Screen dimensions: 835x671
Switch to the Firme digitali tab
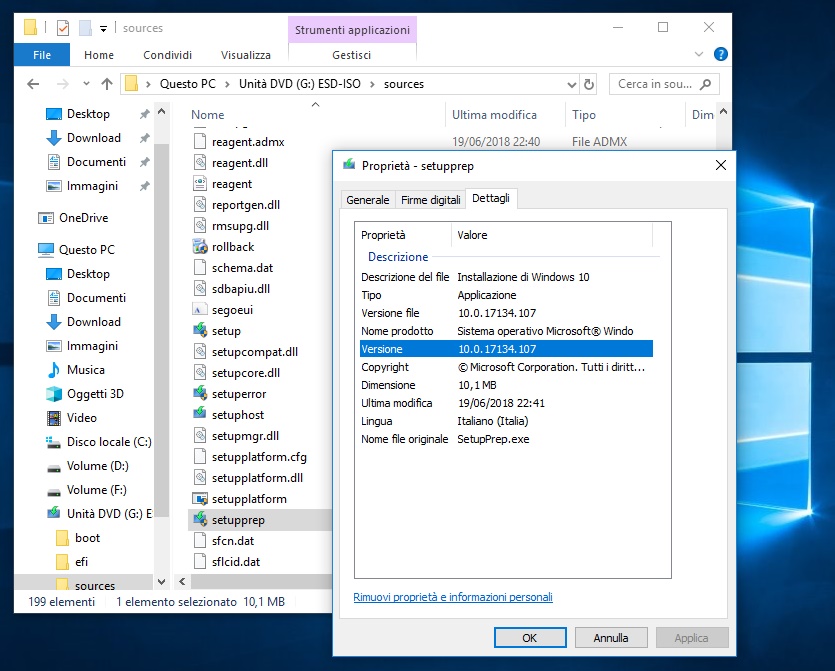tap(430, 200)
